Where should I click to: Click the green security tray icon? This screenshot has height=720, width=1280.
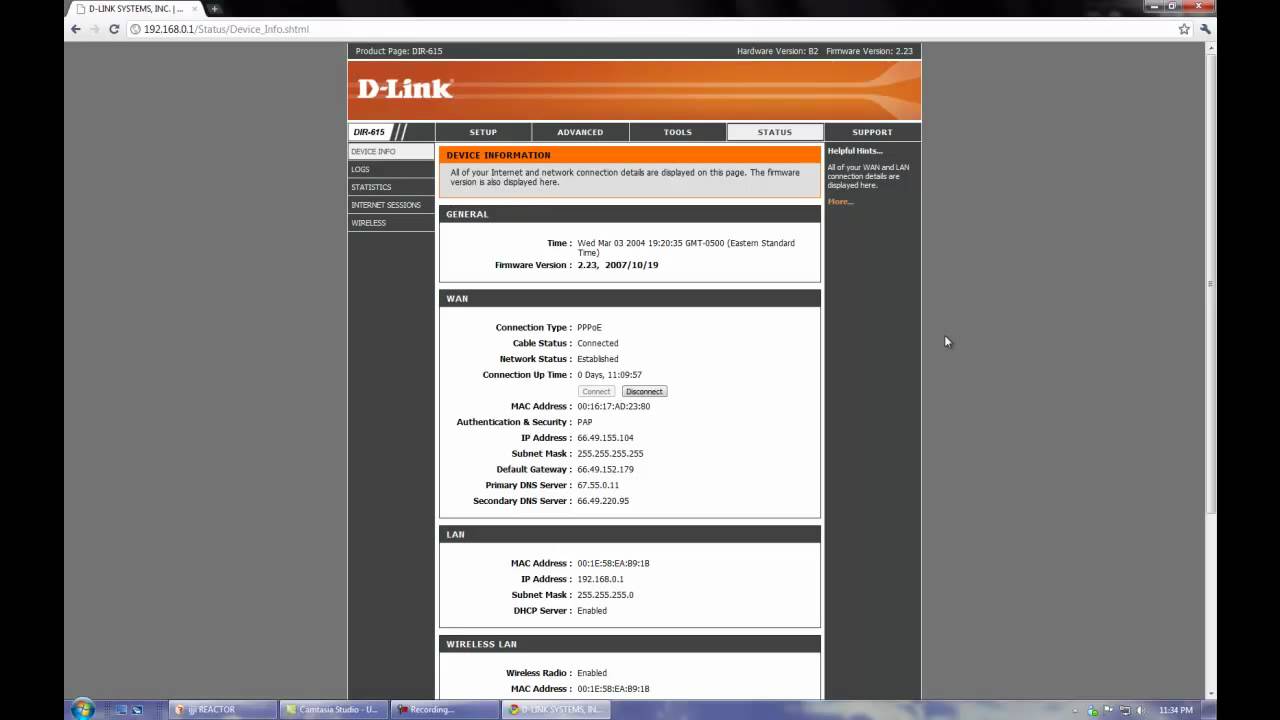(x=1094, y=710)
